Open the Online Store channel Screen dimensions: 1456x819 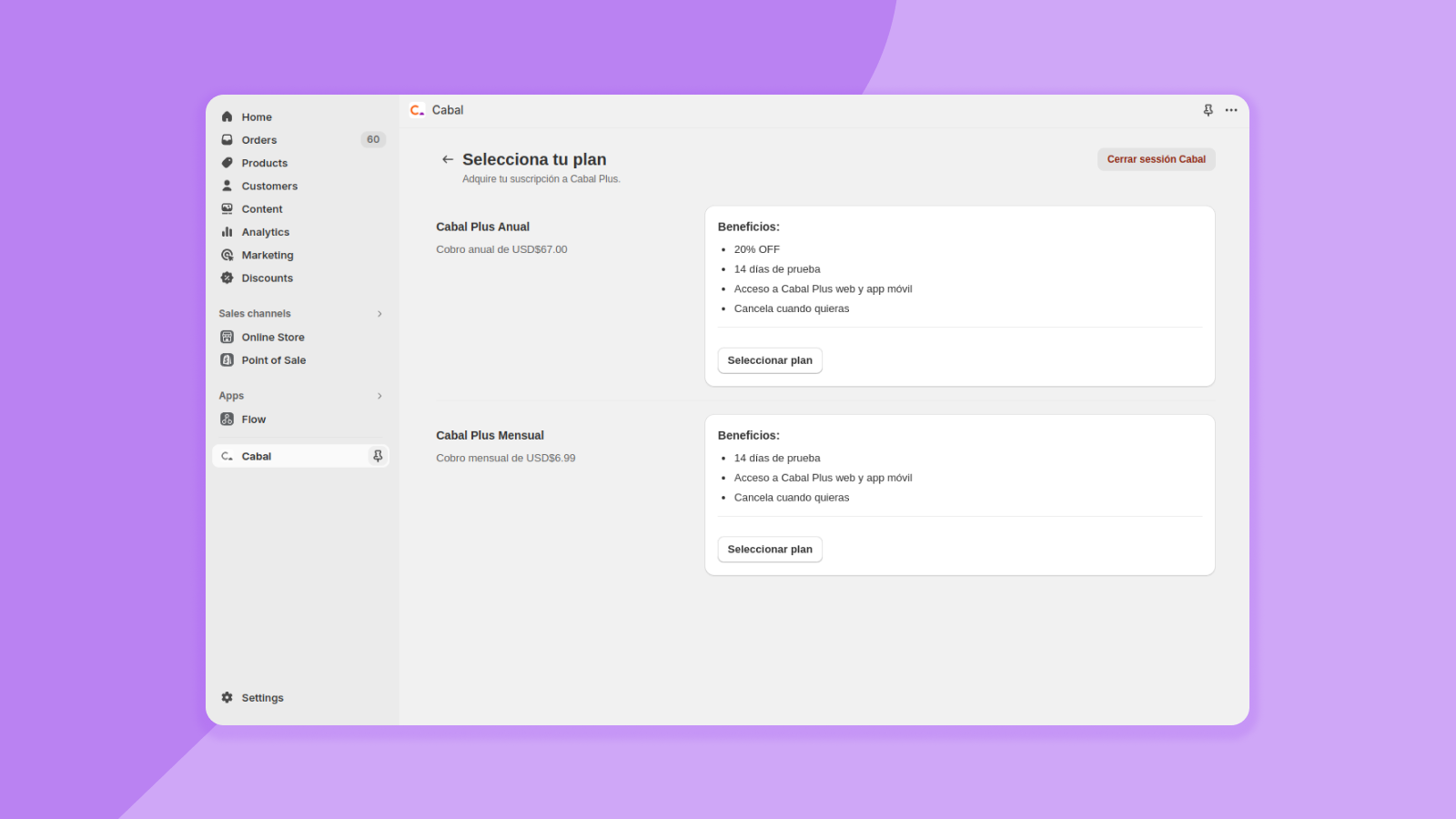(300, 337)
